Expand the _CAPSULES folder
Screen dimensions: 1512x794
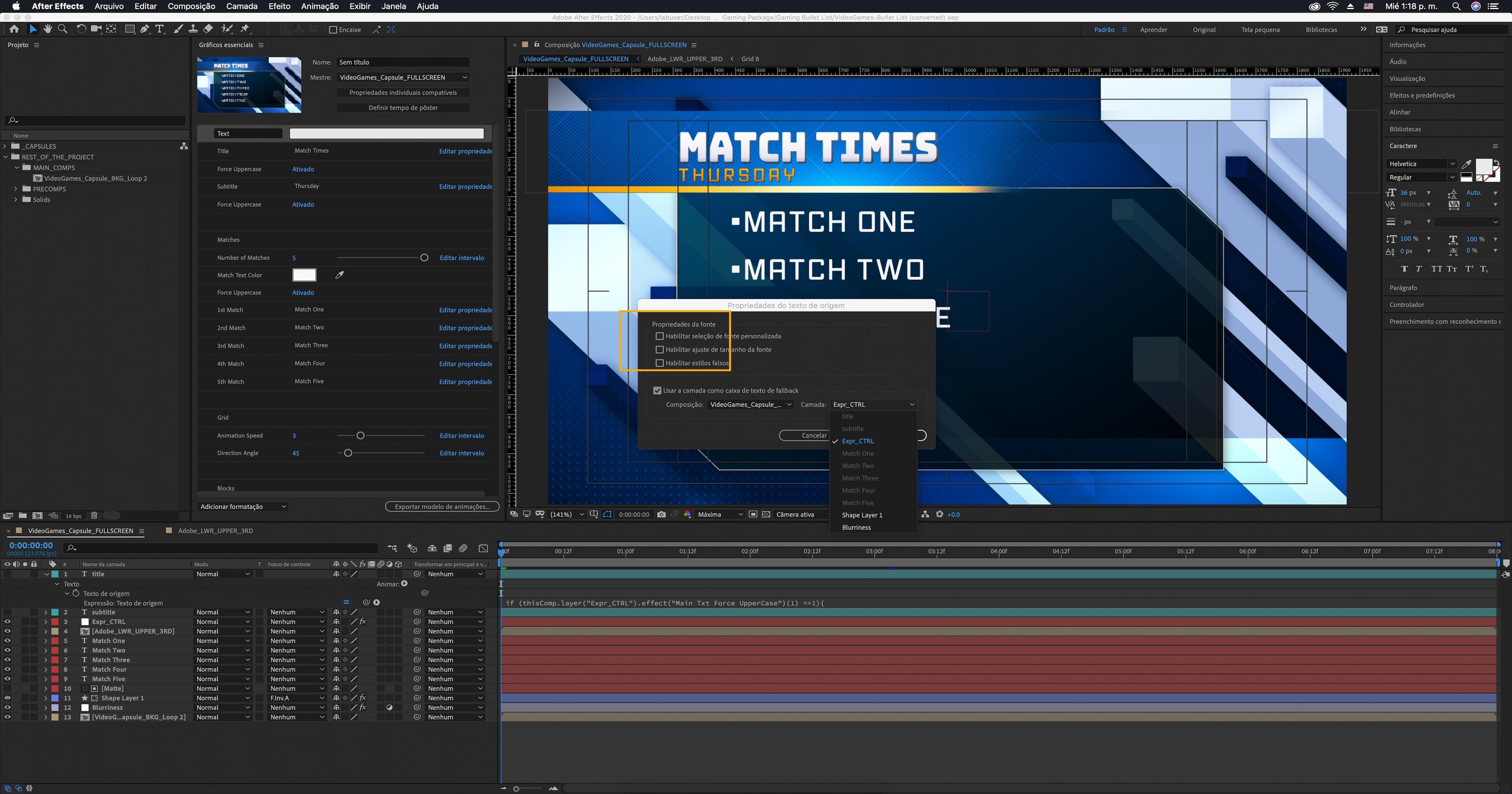(5, 146)
